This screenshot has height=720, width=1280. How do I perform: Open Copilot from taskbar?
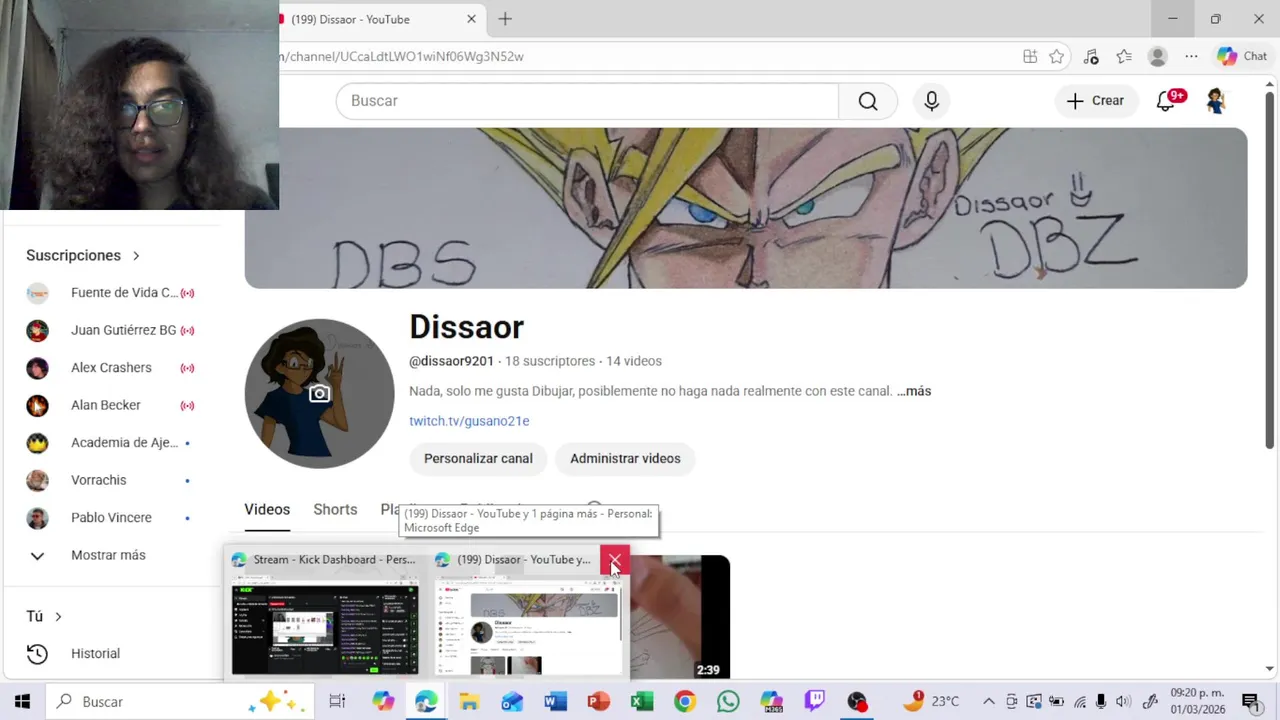click(383, 702)
